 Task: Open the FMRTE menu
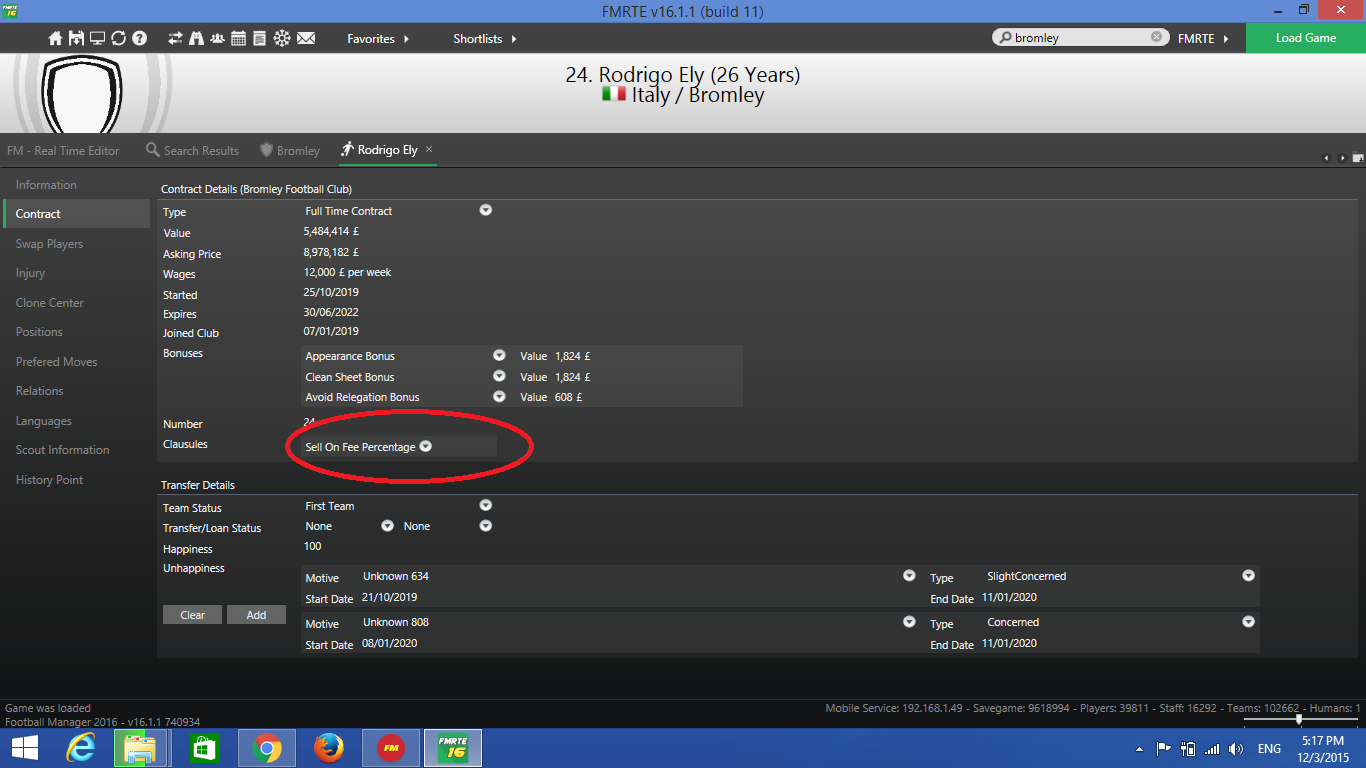(1203, 38)
